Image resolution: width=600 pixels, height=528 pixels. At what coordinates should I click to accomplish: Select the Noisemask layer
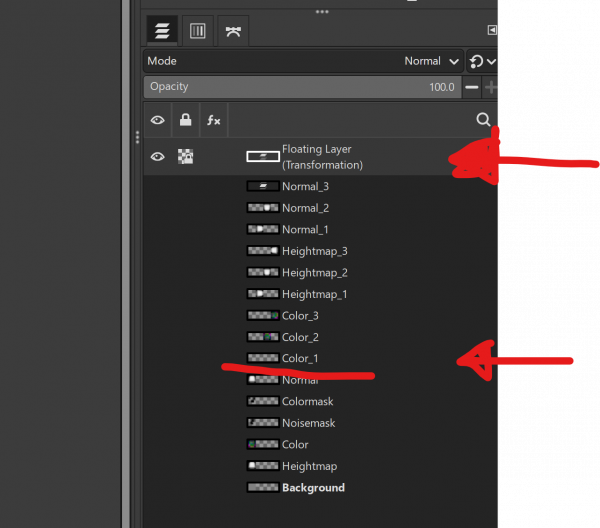tap(321, 423)
